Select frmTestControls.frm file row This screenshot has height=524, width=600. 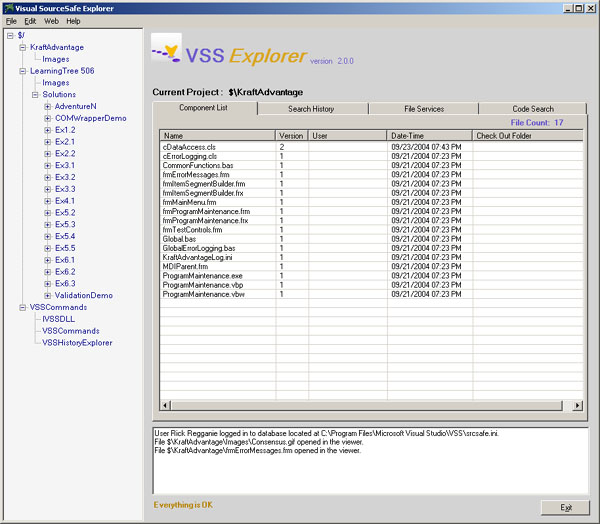371,230
